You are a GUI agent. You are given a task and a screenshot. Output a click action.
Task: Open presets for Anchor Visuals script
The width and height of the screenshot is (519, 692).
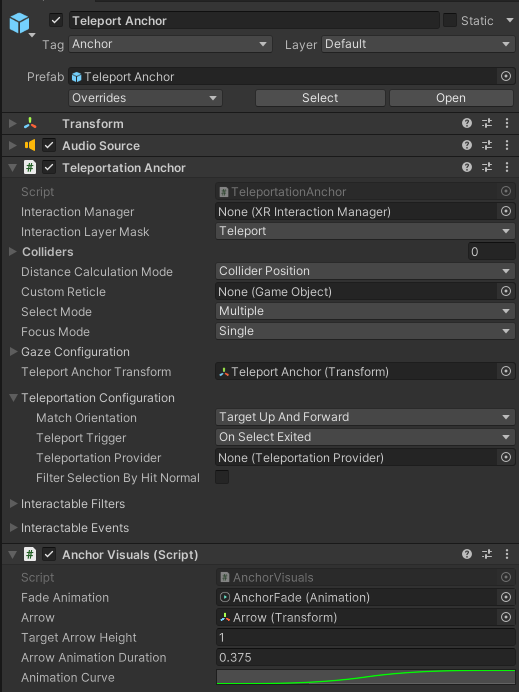point(487,554)
